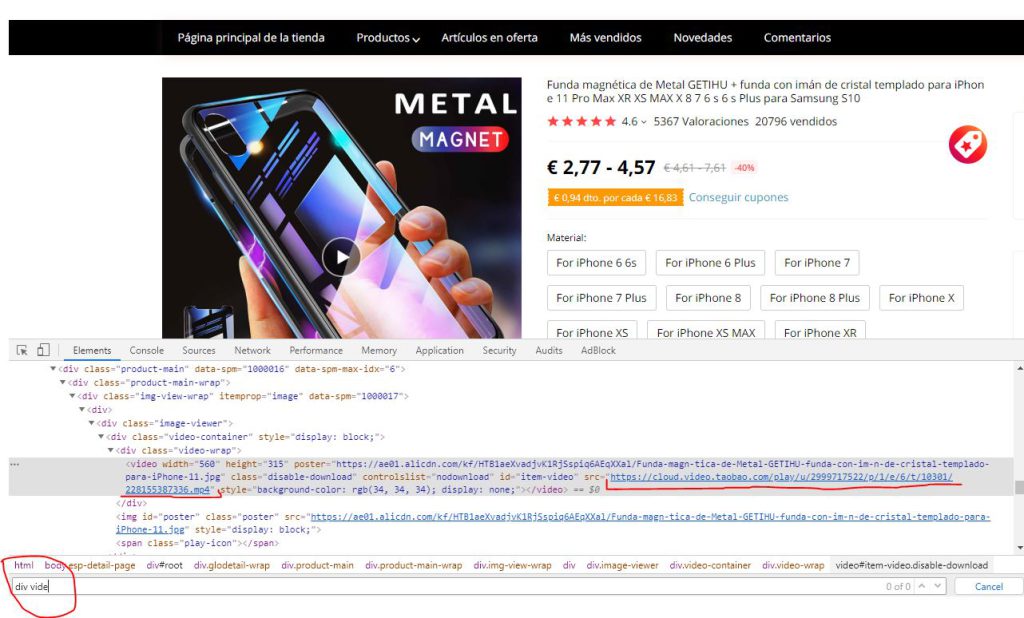Image resolution: width=1024 pixels, height=618 pixels.
Task: Click div.video-container breadcrumb
Action: [x=710, y=565]
